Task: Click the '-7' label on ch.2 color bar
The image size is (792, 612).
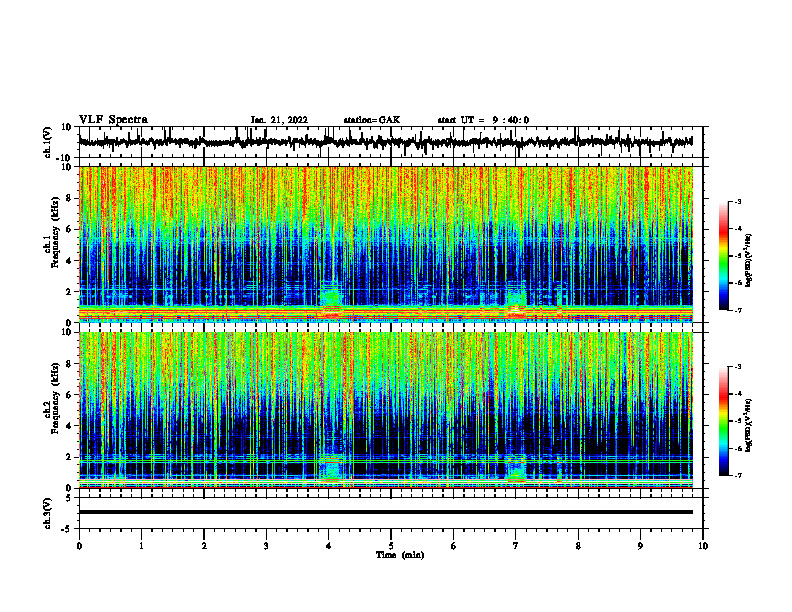Action: click(x=738, y=476)
